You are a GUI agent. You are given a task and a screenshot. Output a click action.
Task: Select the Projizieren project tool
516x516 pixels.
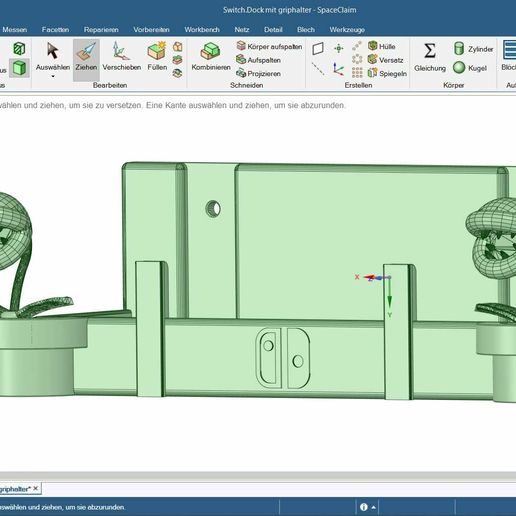(x=258, y=73)
